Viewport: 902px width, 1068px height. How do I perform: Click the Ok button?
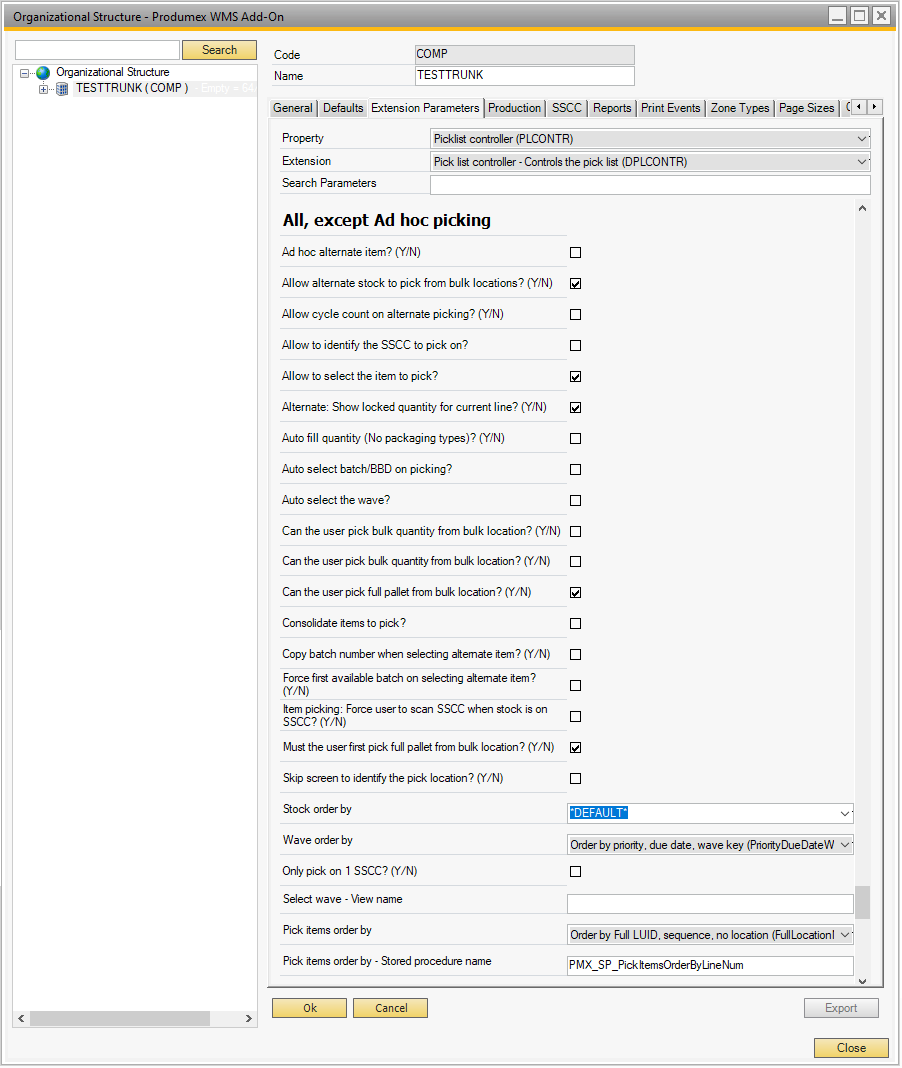point(309,1008)
